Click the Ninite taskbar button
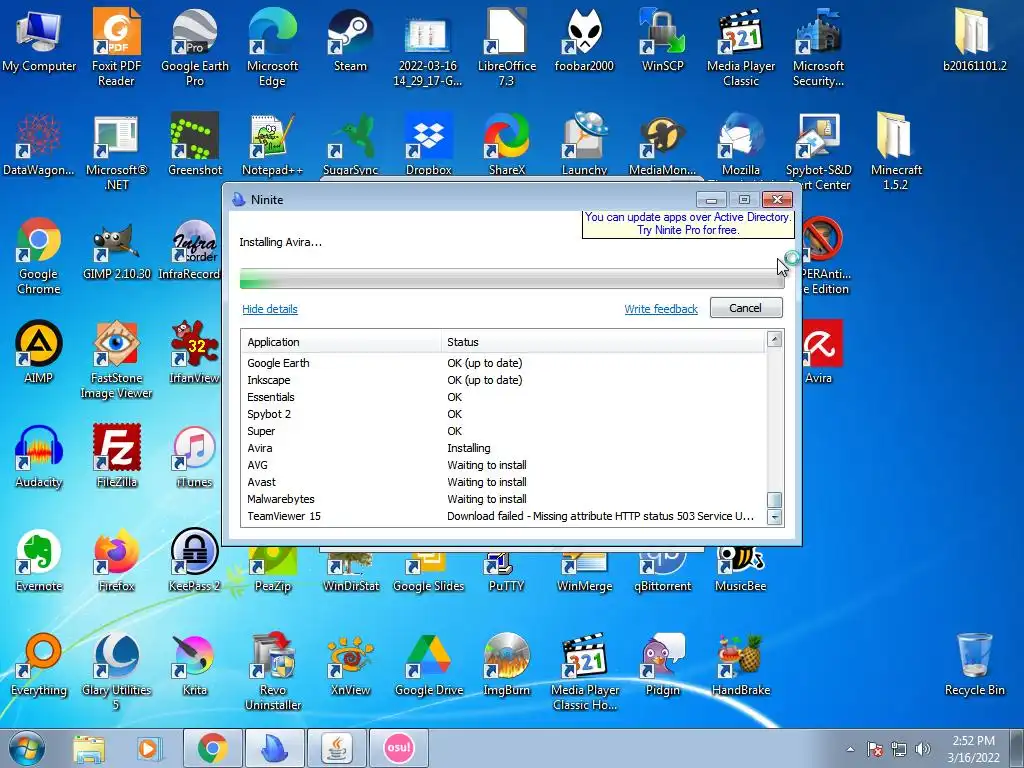1024x768 pixels. [274, 748]
